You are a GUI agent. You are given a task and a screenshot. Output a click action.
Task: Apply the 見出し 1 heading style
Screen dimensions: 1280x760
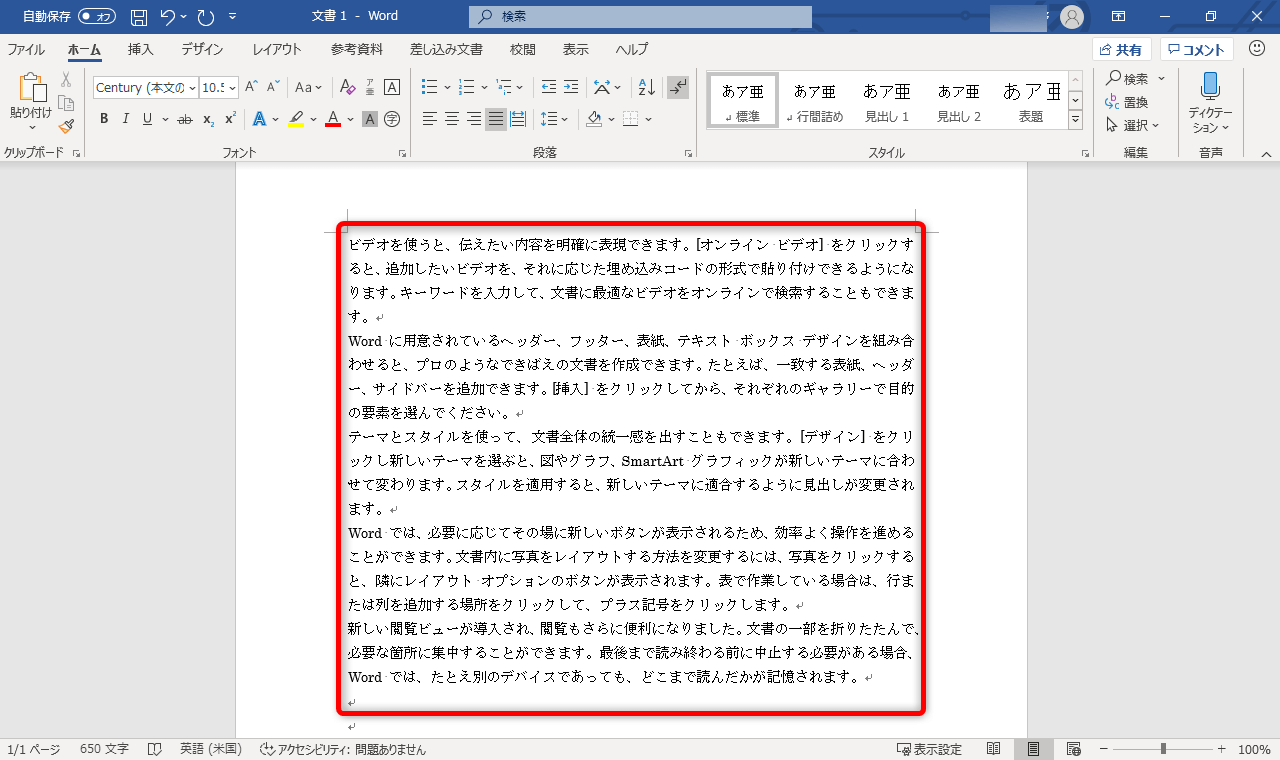click(887, 101)
